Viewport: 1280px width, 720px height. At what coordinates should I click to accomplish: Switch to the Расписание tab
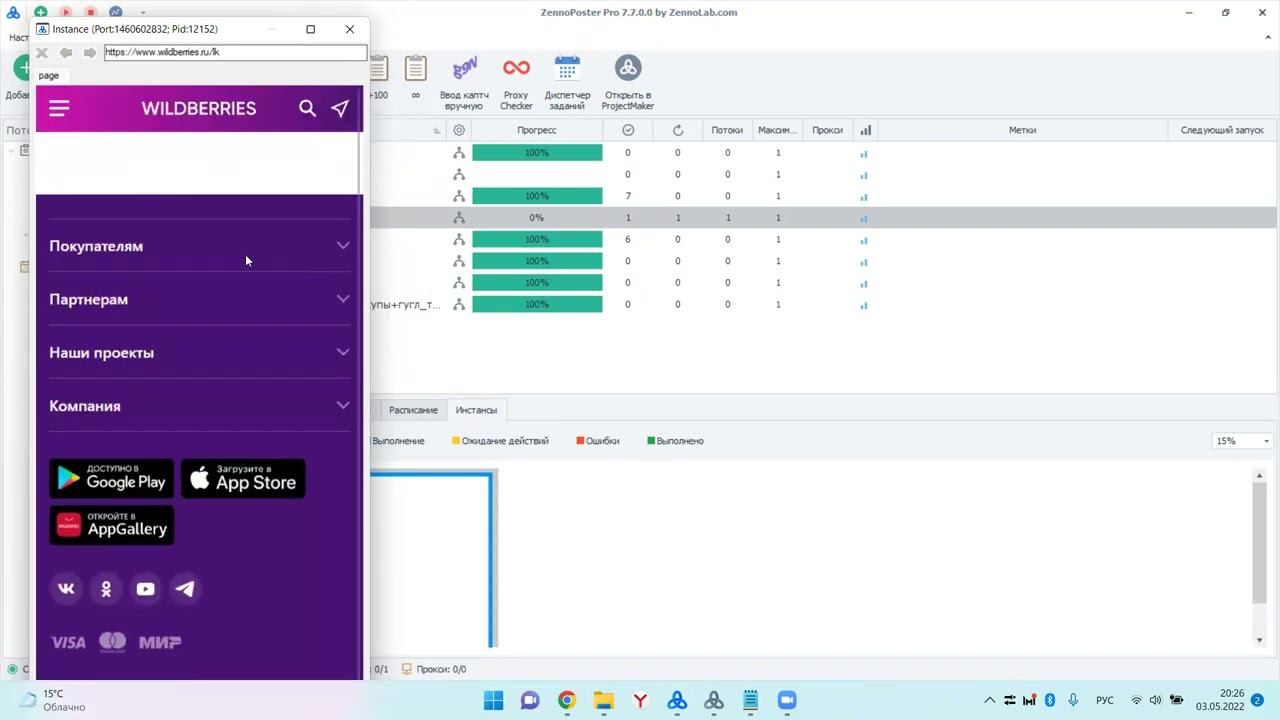pyautogui.click(x=413, y=410)
